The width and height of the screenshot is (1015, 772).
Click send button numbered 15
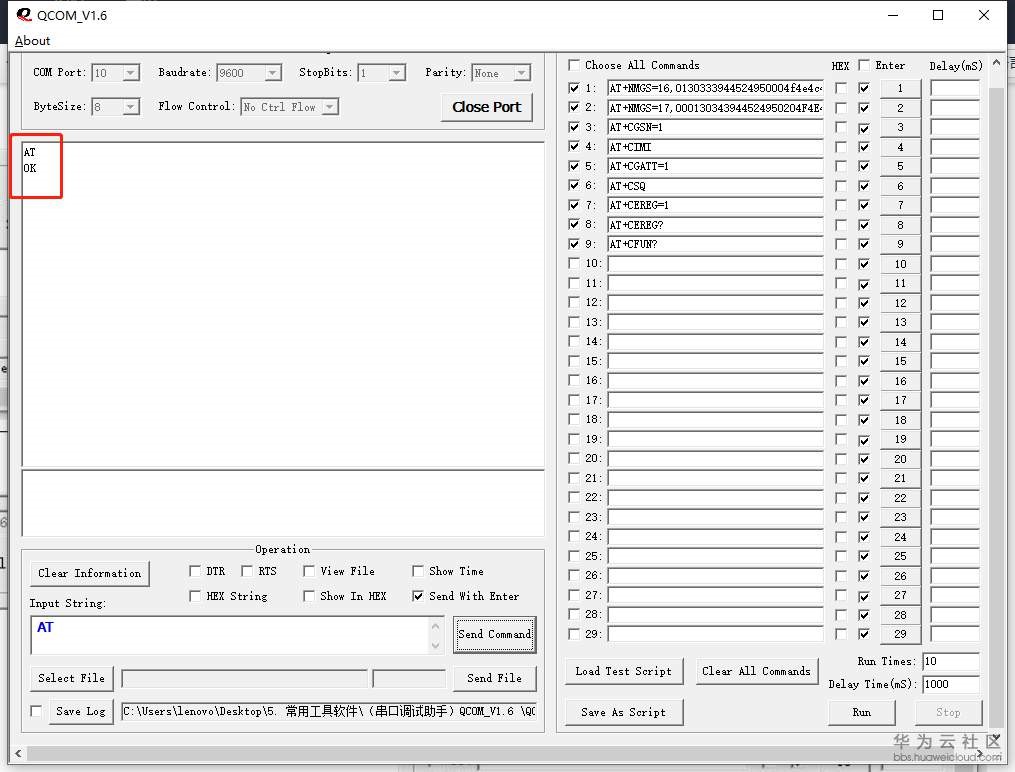coord(900,361)
